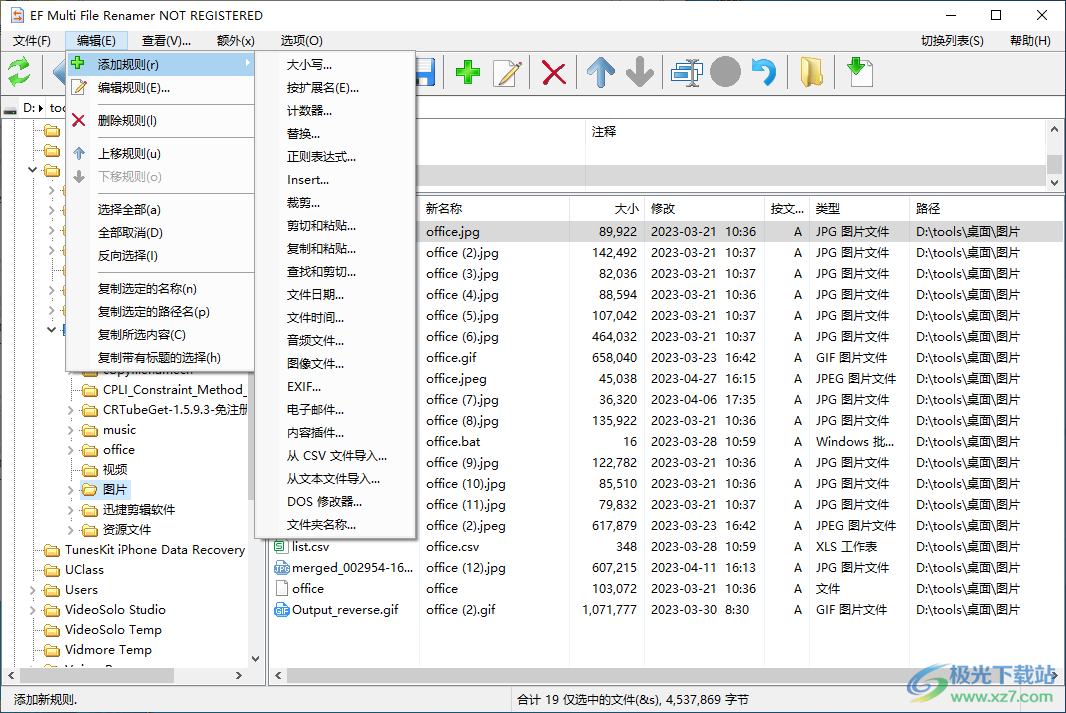Image resolution: width=1066 pixels, height=713 pixels.
Task: Click down arrow of folder tree scrollbar
Action: pos(256,658)
